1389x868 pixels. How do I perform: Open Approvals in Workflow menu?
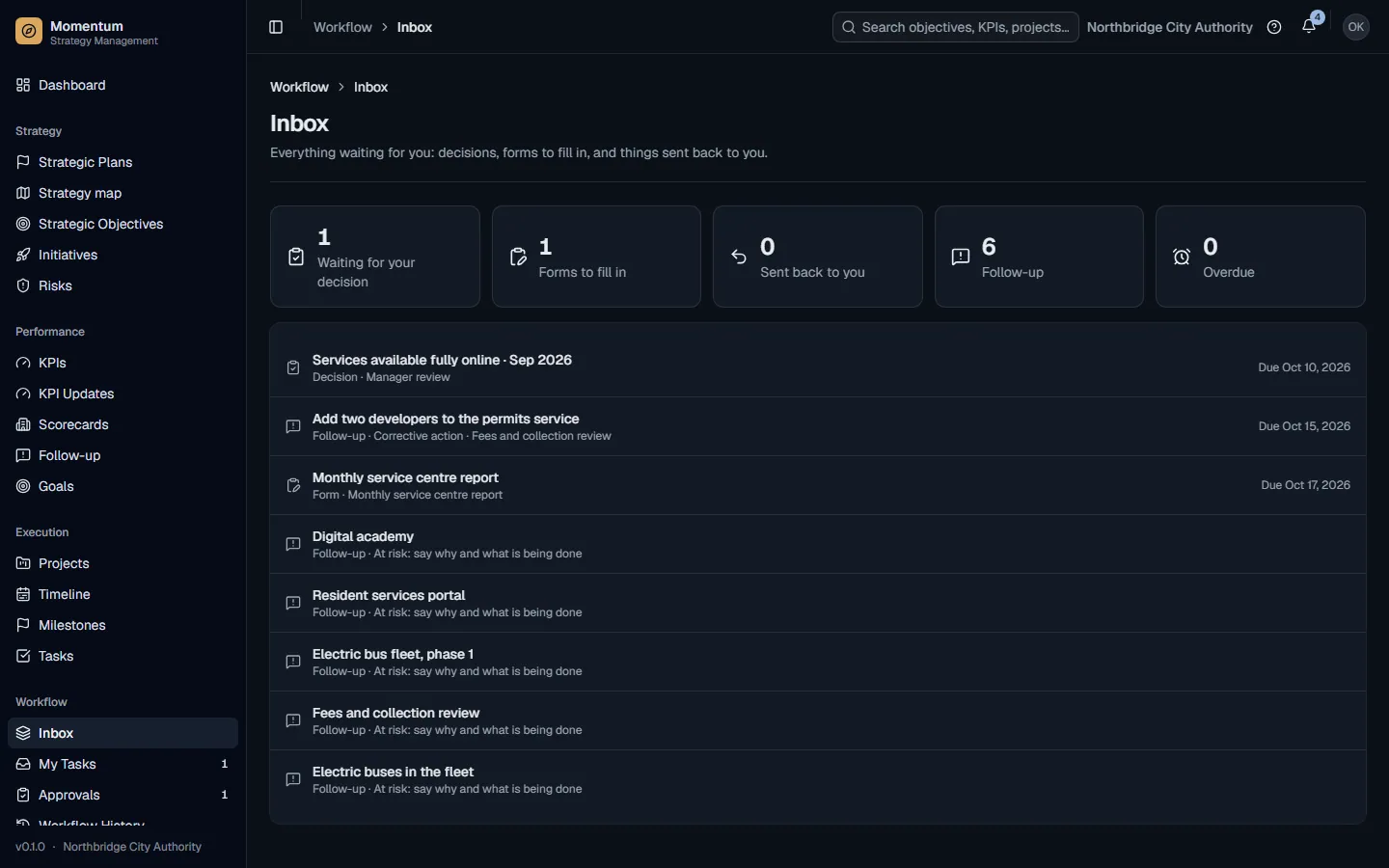(x=123, y=795)
